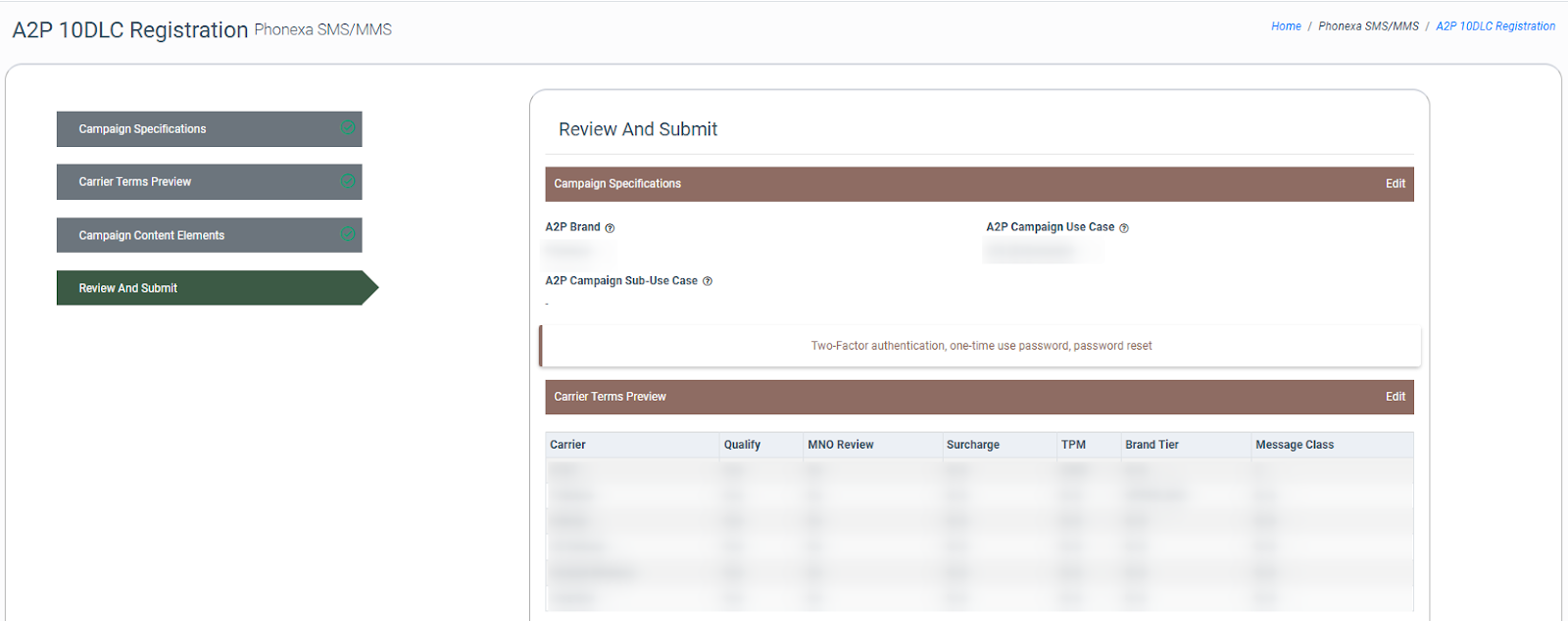1568x621 pixels.
Task: Click the A2P Brand help icon
Action: 610,228
